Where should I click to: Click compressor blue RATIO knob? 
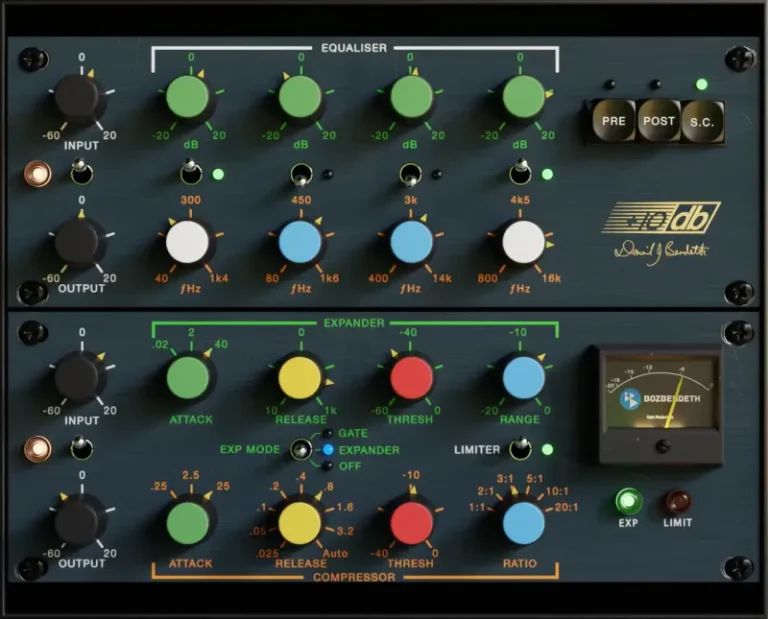click(524, 523)
